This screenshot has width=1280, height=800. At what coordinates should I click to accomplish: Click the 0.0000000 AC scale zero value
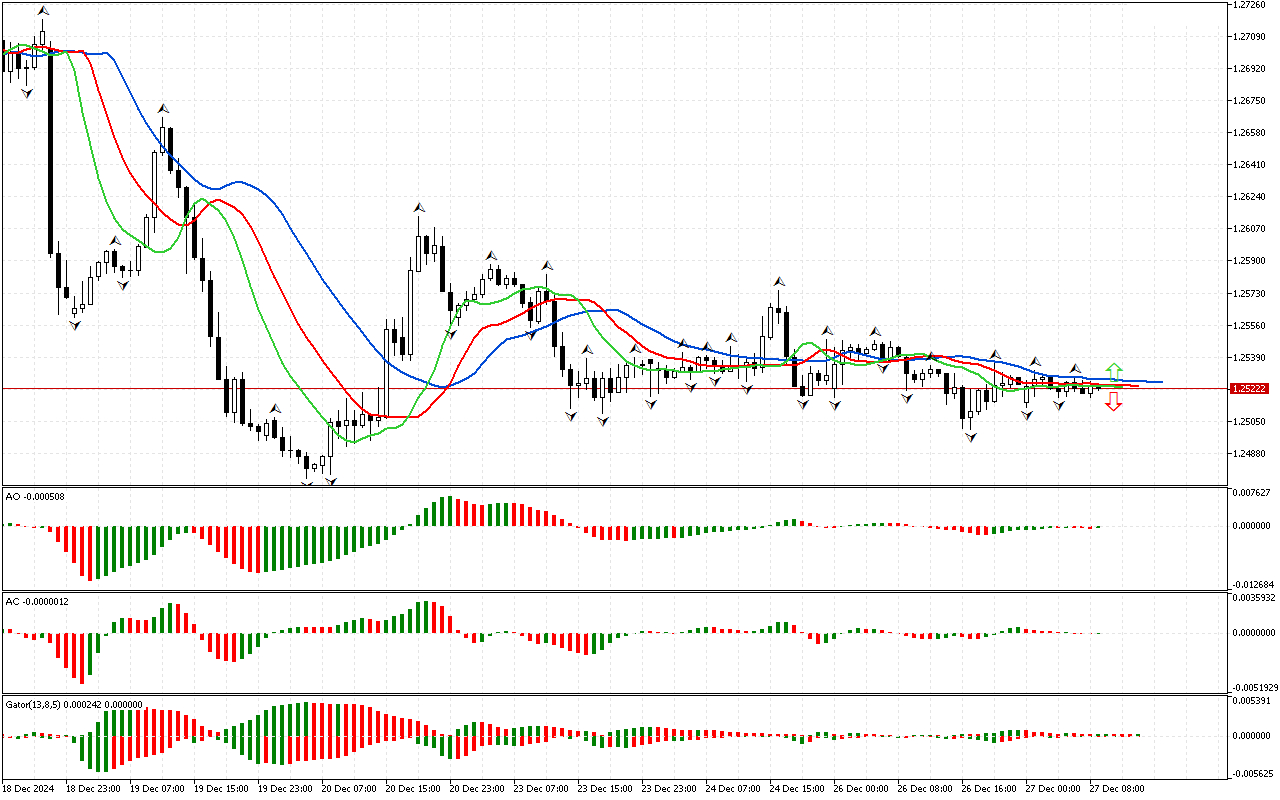pos(1254,633)
